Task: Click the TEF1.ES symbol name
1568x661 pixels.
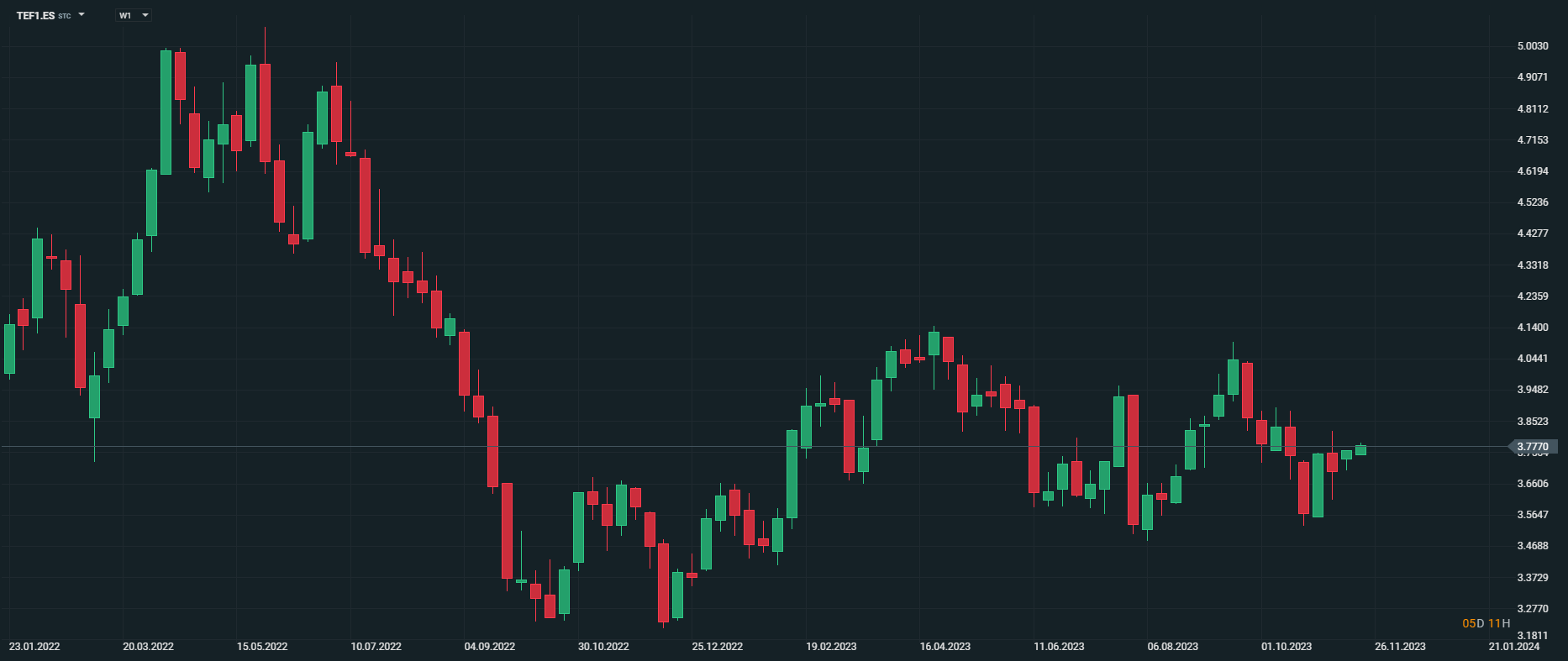Action: point(35,16)
